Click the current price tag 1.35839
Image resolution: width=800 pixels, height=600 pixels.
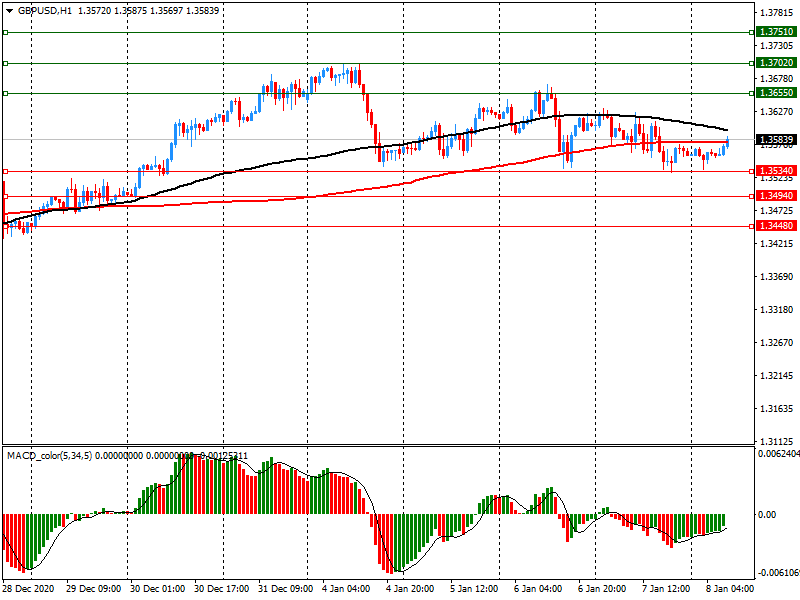[776, 140]
